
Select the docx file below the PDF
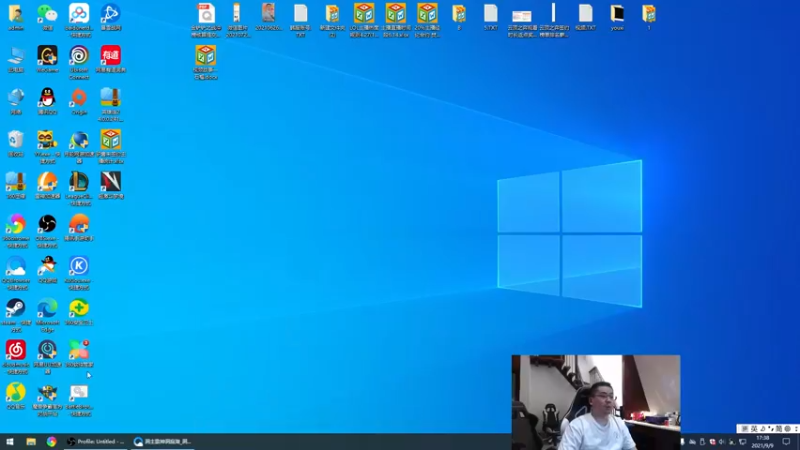[x=206, y=62]
